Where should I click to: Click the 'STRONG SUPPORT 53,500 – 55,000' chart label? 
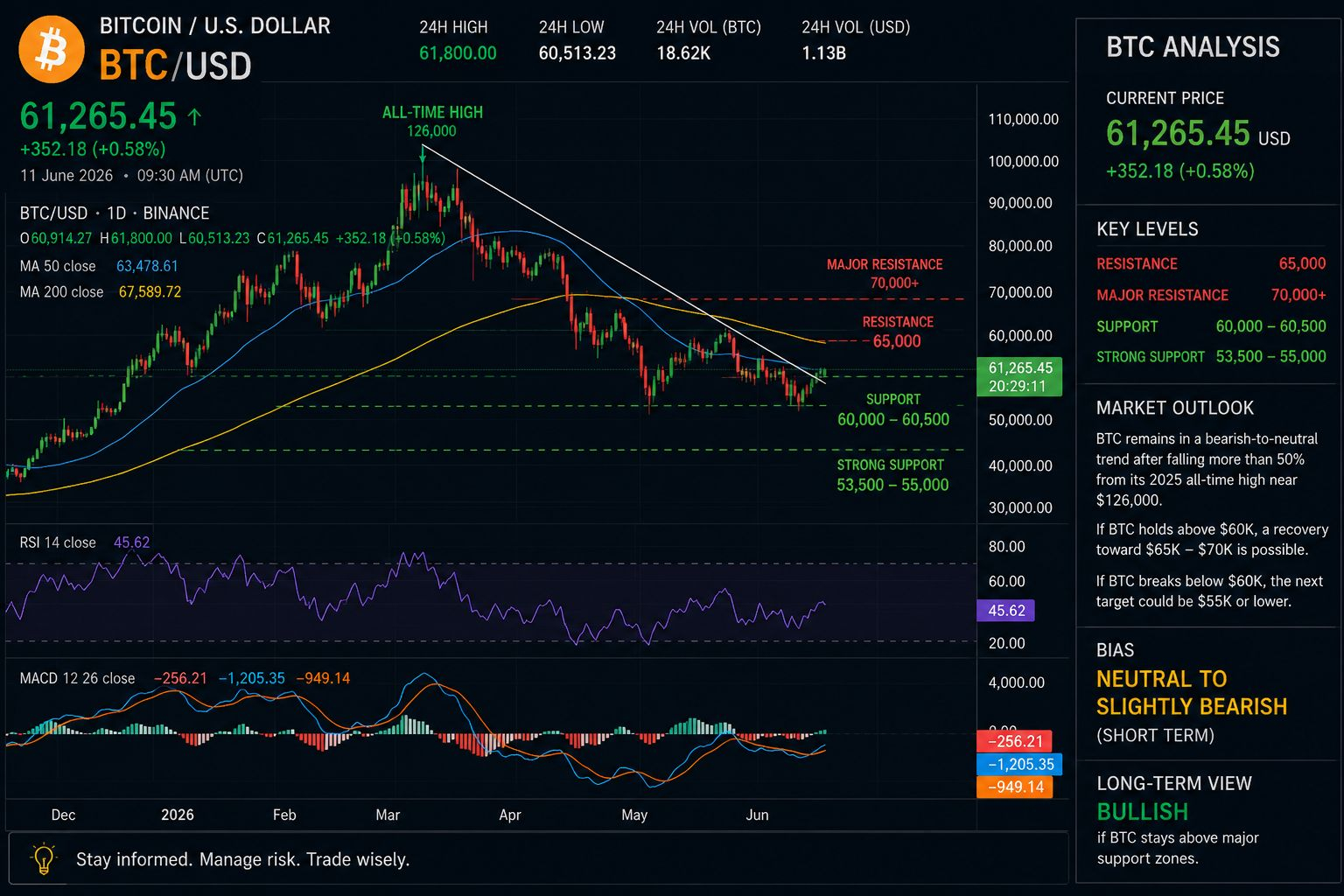pos(892,475)
